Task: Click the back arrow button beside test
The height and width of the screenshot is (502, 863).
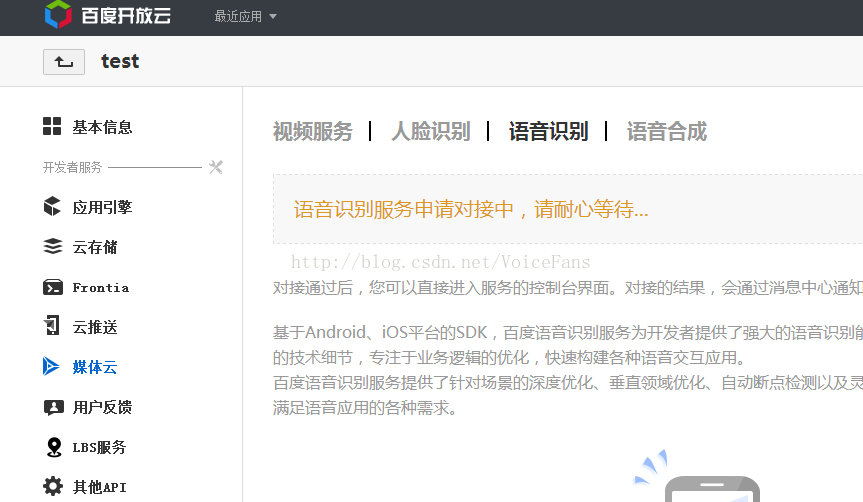Action: coord(64,62)
